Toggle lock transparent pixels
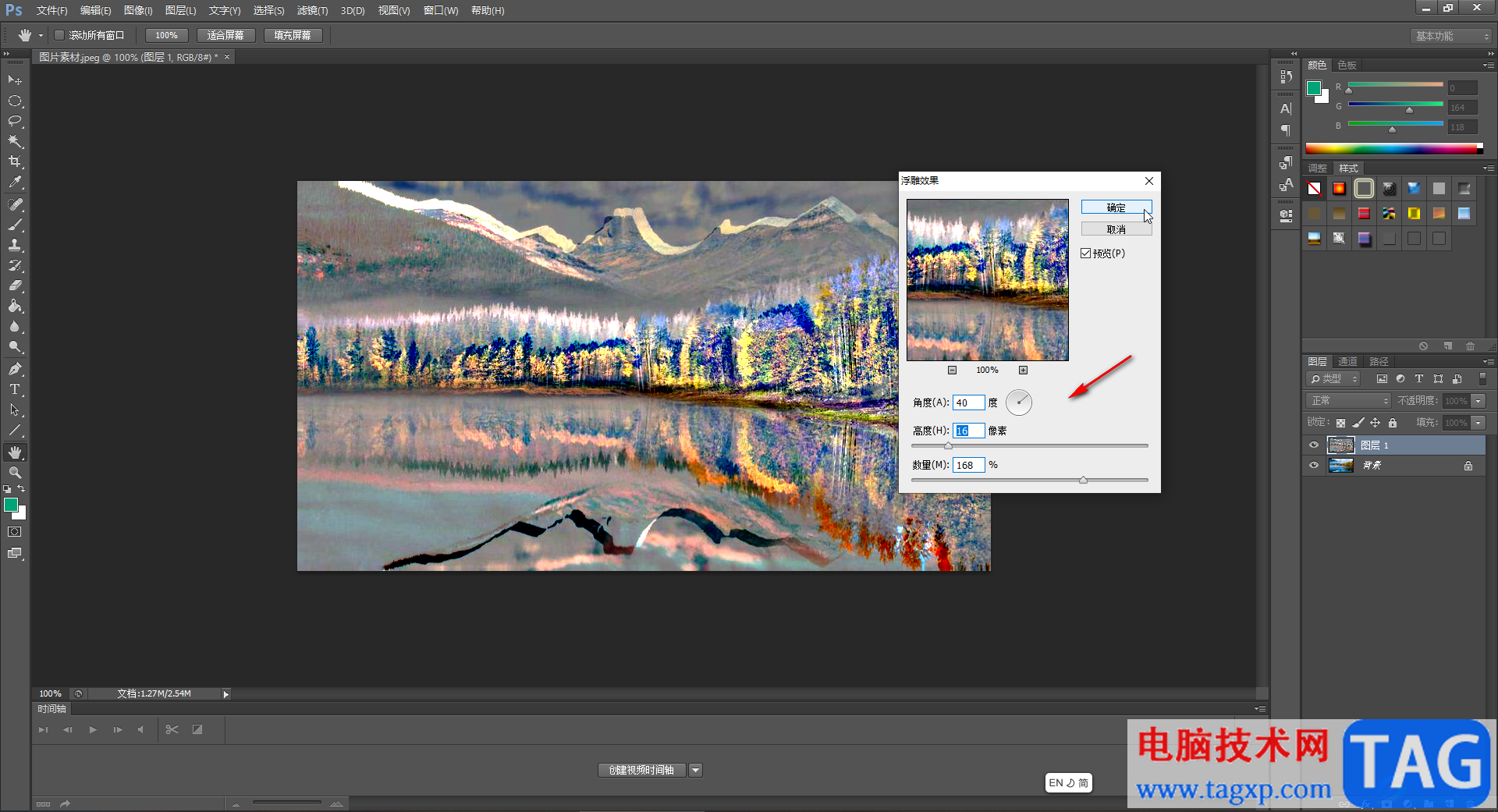This screenshot has width=1498, height=812. (x=1340, y=423)
